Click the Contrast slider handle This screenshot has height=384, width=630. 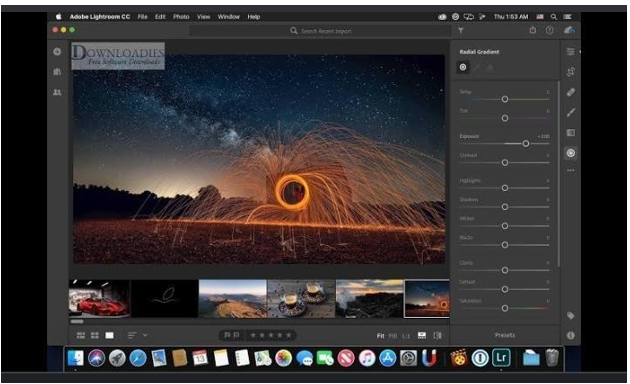[x=505, y=162]
